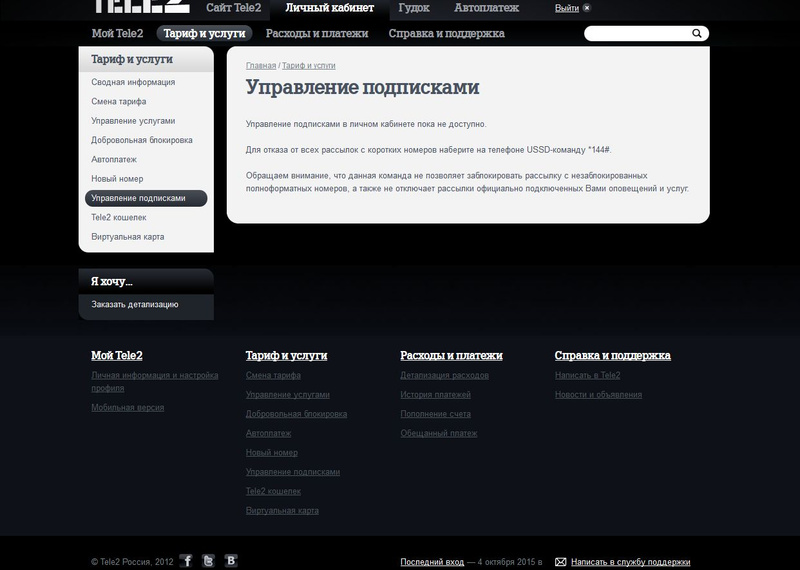Open Виртуальная карта in sidebar

(128, 237)
